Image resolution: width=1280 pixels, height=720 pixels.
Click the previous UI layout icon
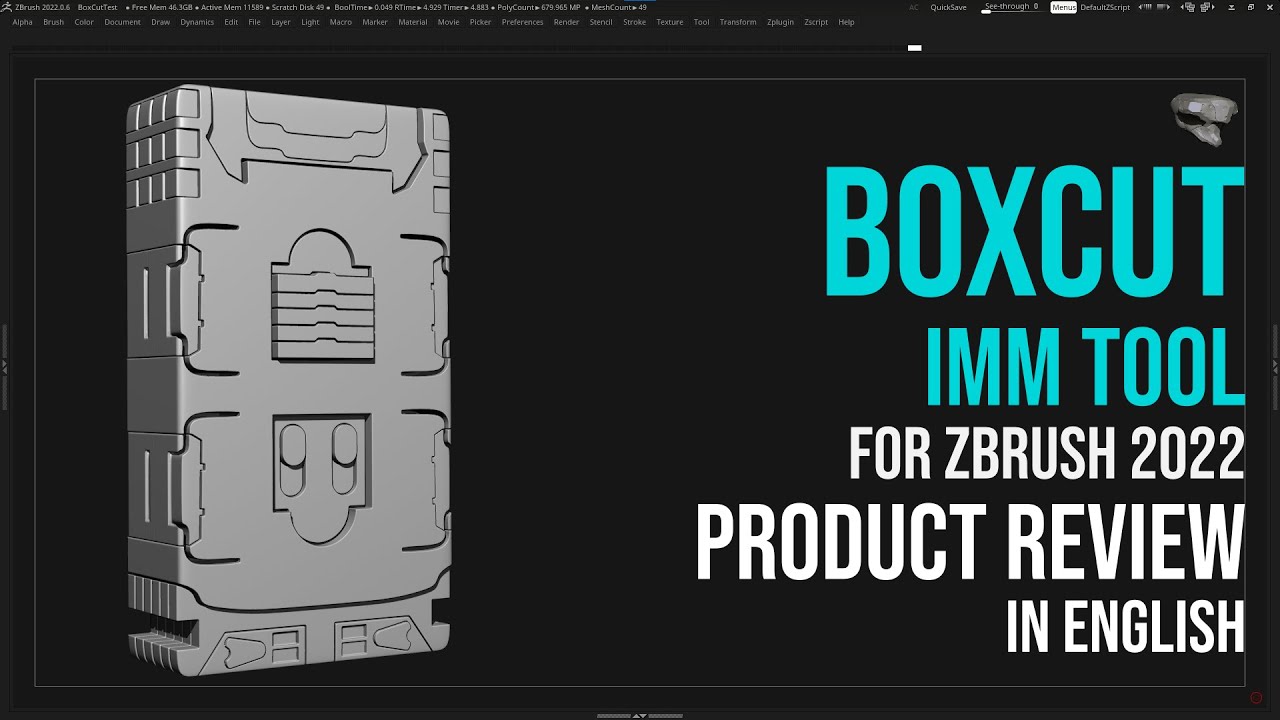pyautogui.click(x=1189, y=7)
